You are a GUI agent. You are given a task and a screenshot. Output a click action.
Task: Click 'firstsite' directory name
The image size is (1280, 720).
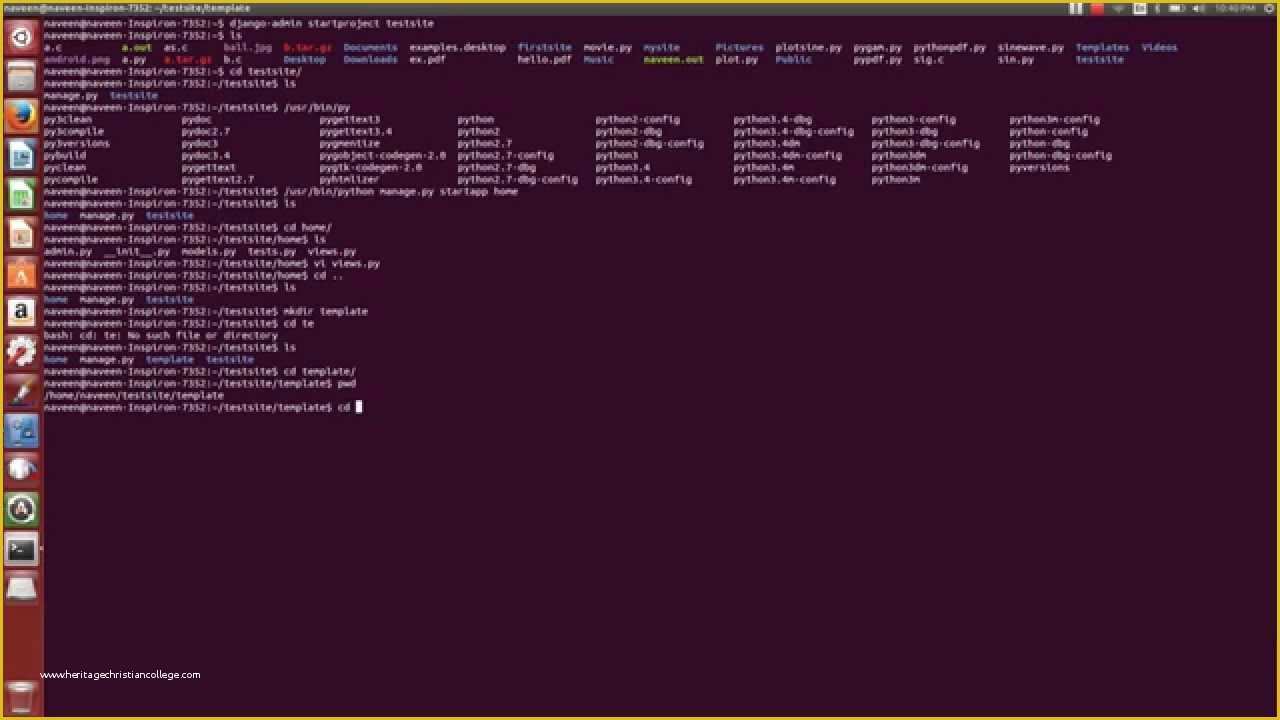(x=544, y=47)
